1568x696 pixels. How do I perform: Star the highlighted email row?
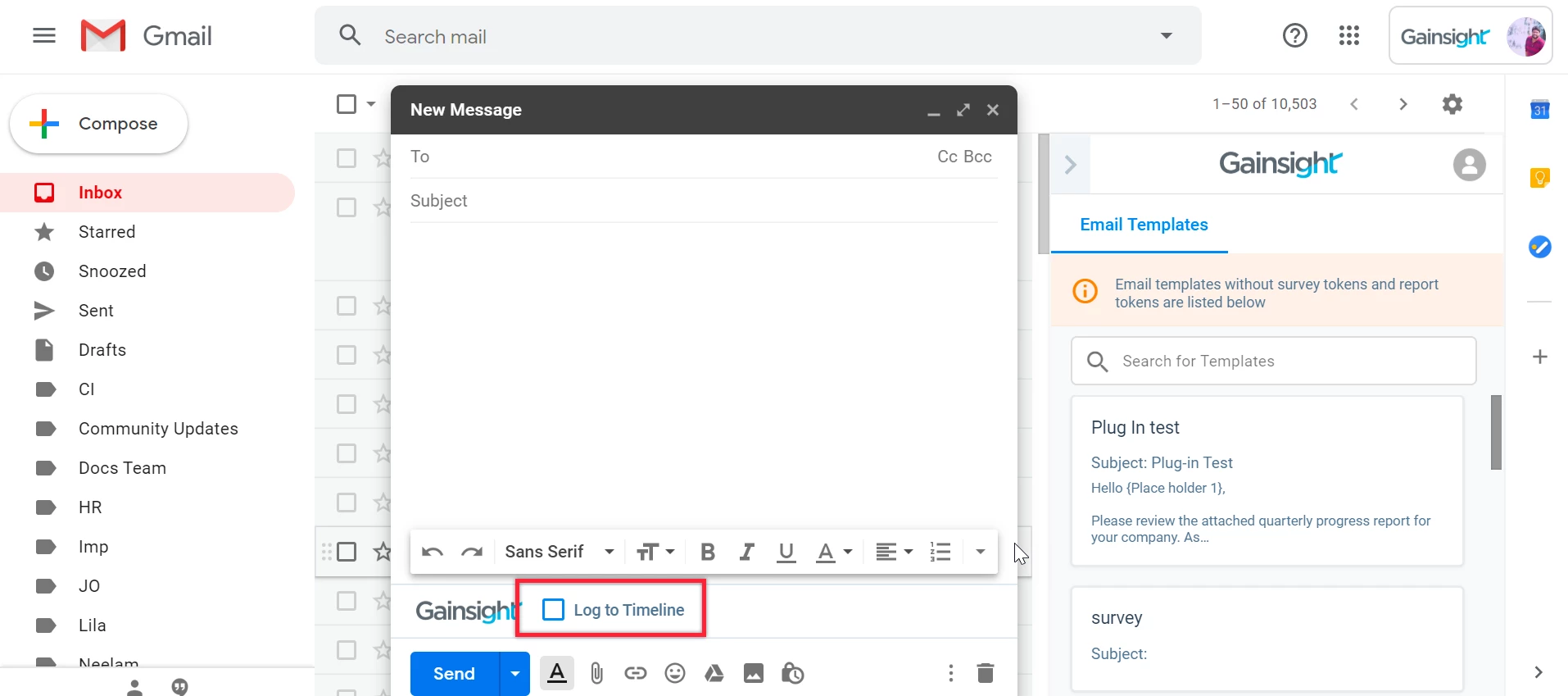click(x=382, y=552)
